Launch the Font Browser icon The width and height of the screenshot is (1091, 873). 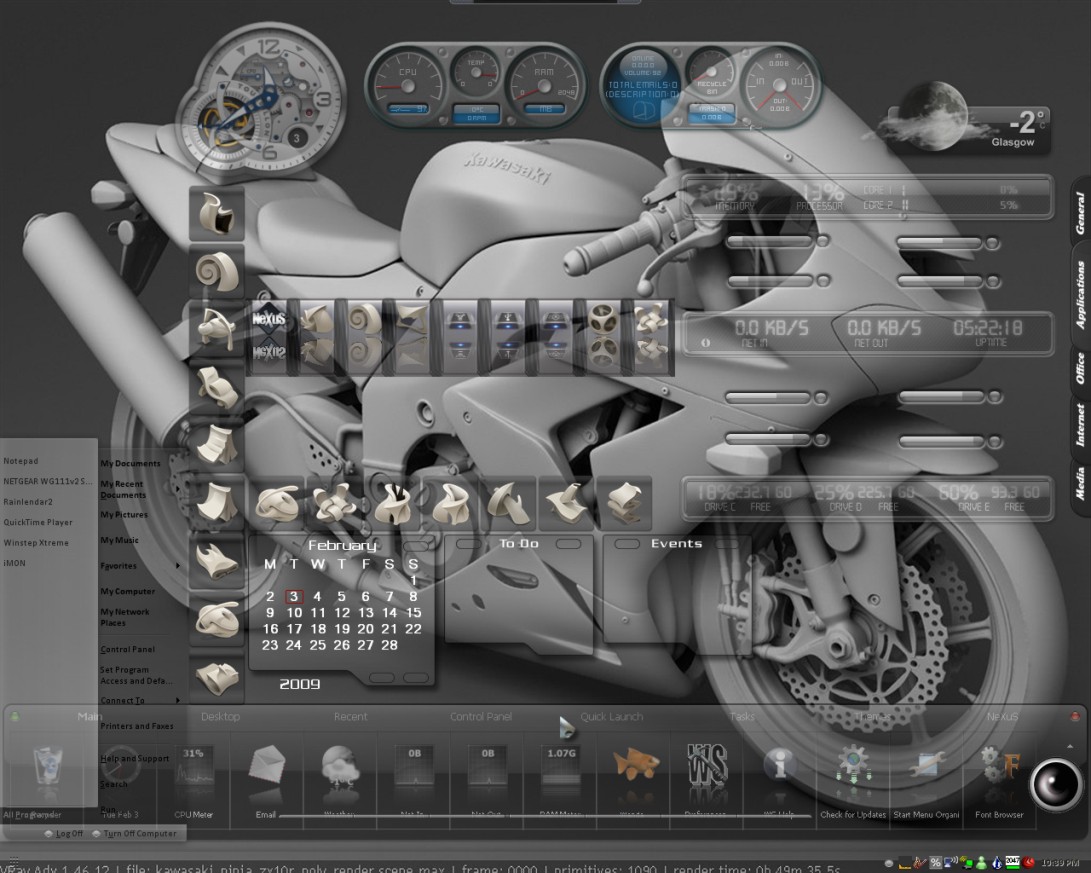click(1000, 766)
